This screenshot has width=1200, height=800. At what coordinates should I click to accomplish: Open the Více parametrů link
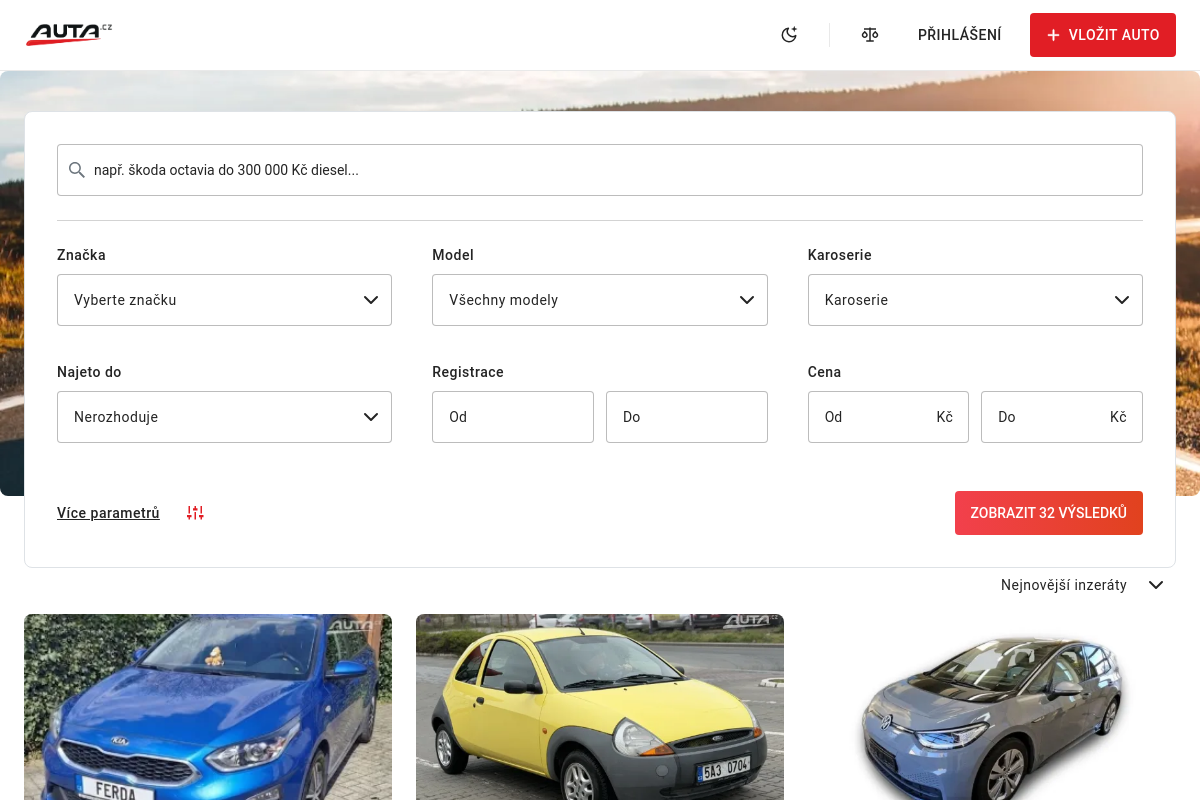[x=108, y=513]
